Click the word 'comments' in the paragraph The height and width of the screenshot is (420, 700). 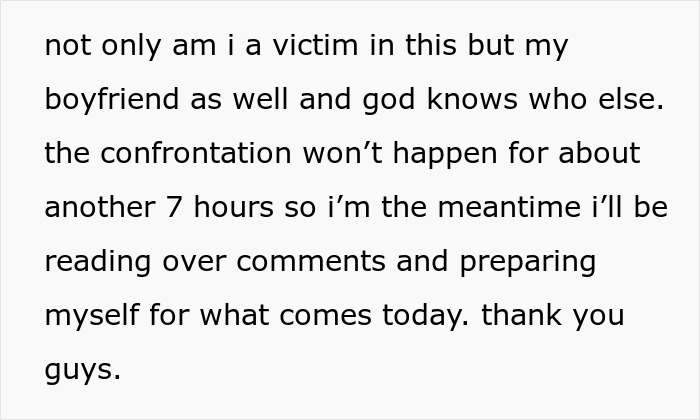click(311, 262)
